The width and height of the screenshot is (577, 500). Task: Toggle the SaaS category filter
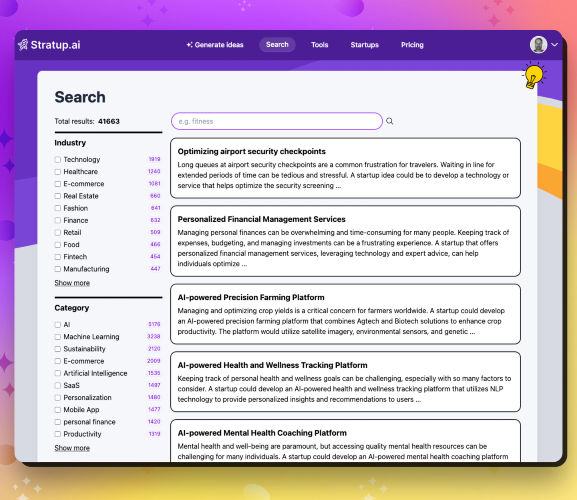coord(58,385)
